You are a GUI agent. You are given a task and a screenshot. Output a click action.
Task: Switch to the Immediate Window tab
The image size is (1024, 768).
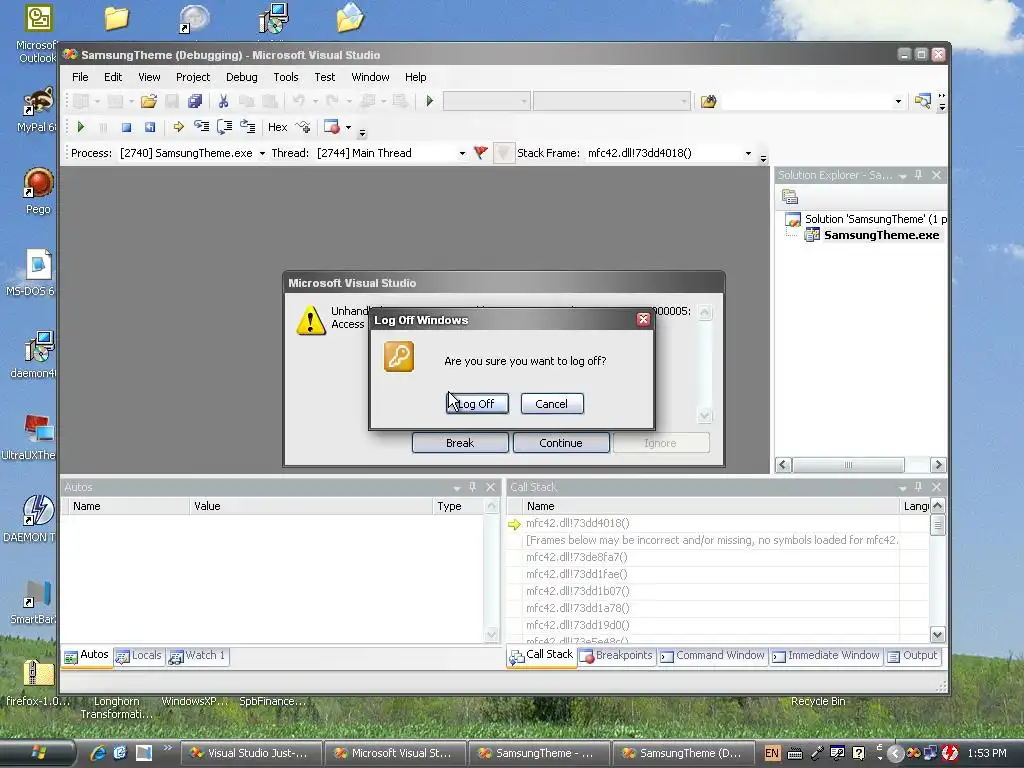826,656
